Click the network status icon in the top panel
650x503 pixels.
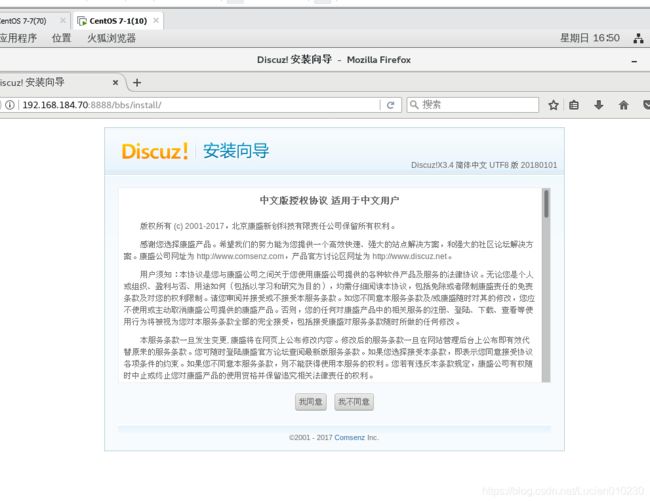tap(638, 38)
